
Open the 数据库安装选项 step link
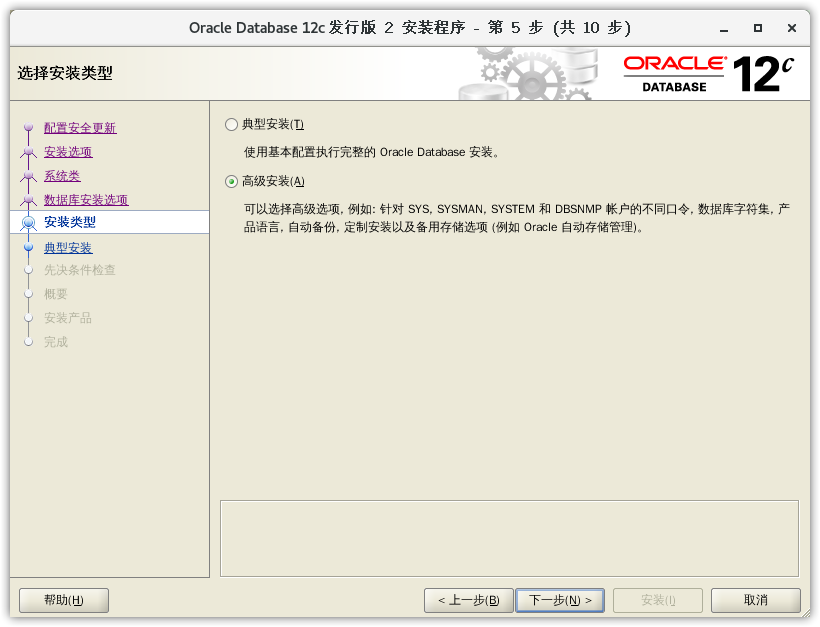click(86, 200)
